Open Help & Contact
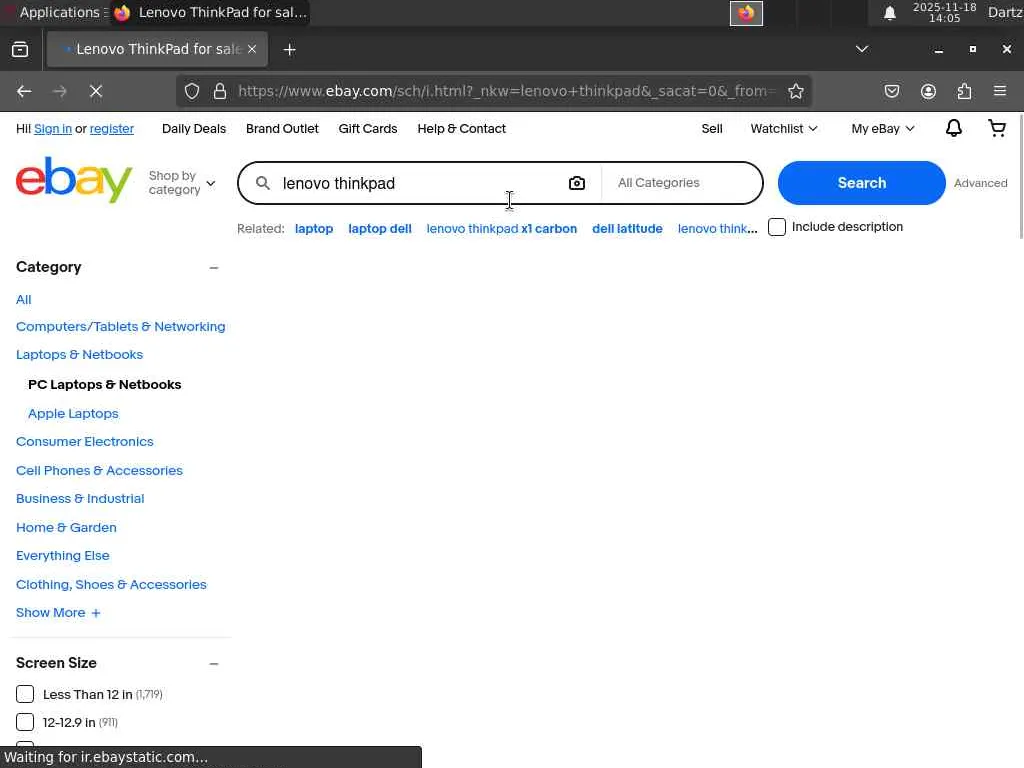Image resolution: width=1024 pixels, height=768 pixels. (x=462, y=129)
